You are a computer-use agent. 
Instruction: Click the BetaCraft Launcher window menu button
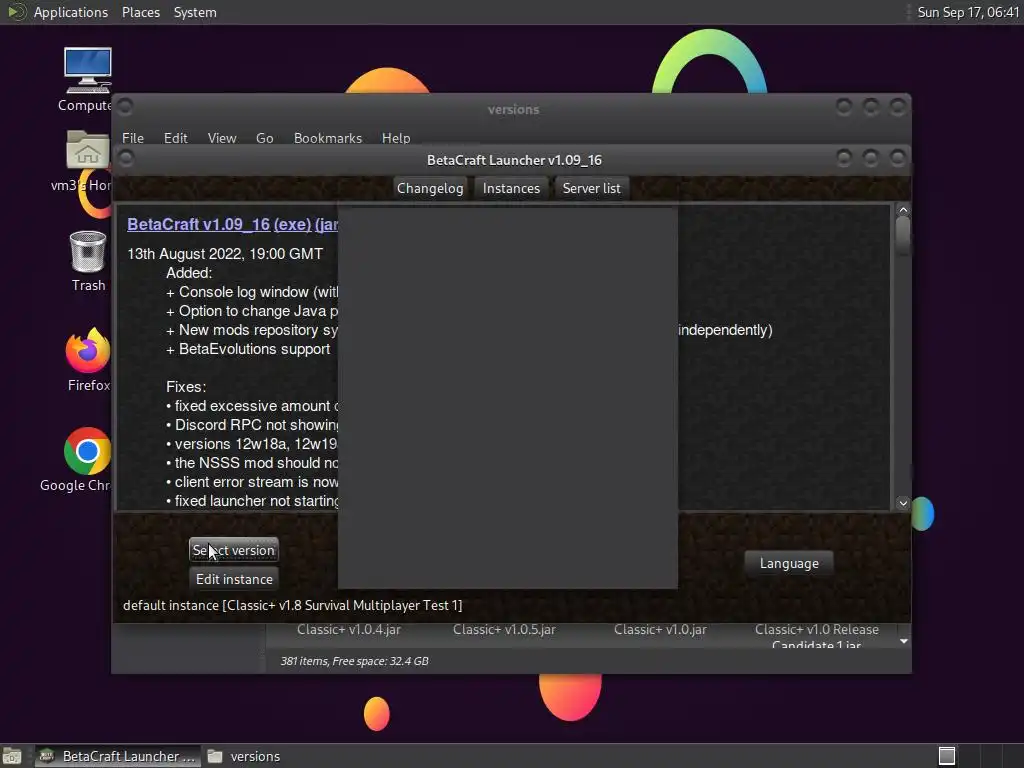126,159
